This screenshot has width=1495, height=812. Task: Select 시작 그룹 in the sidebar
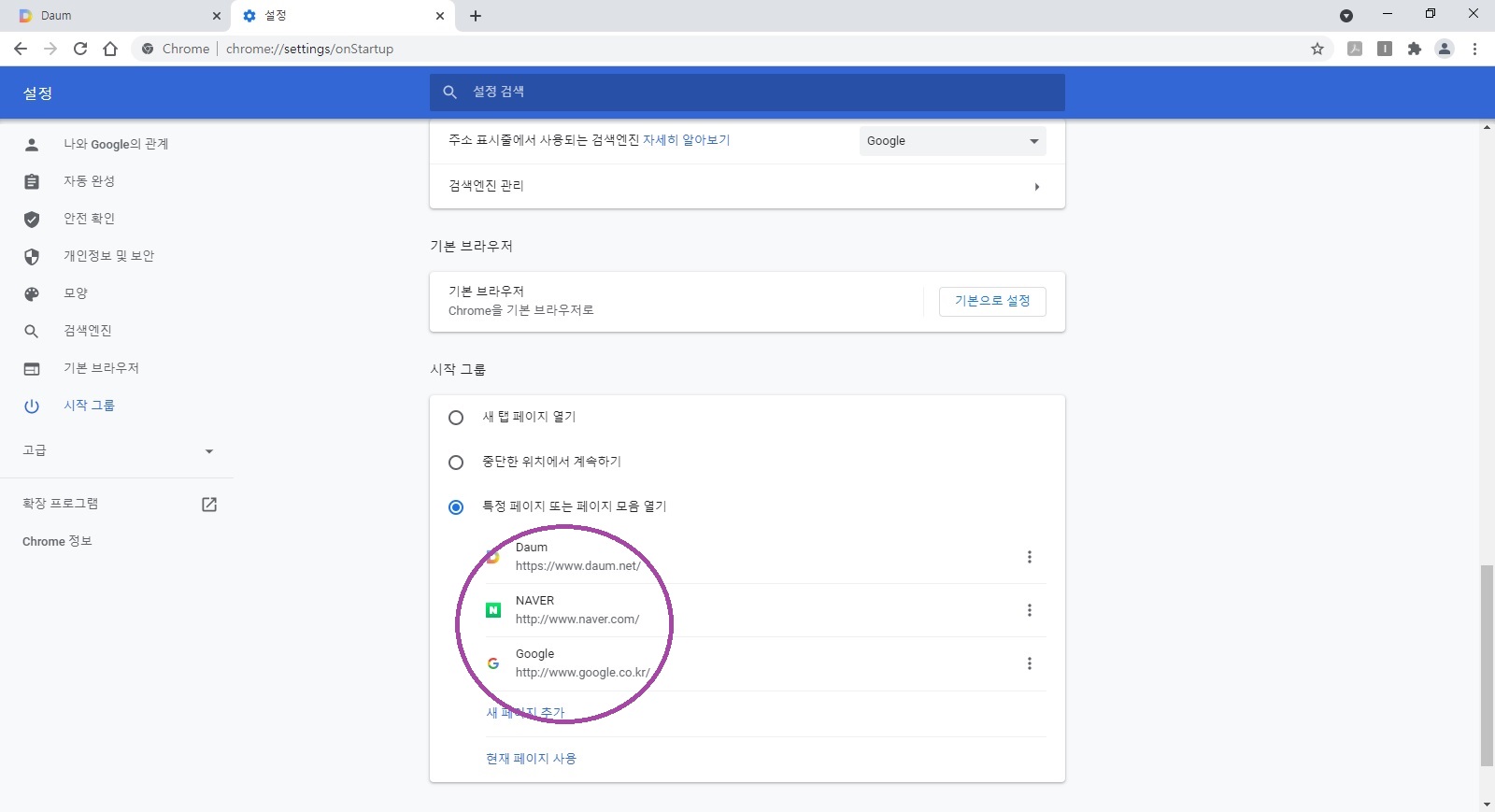[89, 406]
